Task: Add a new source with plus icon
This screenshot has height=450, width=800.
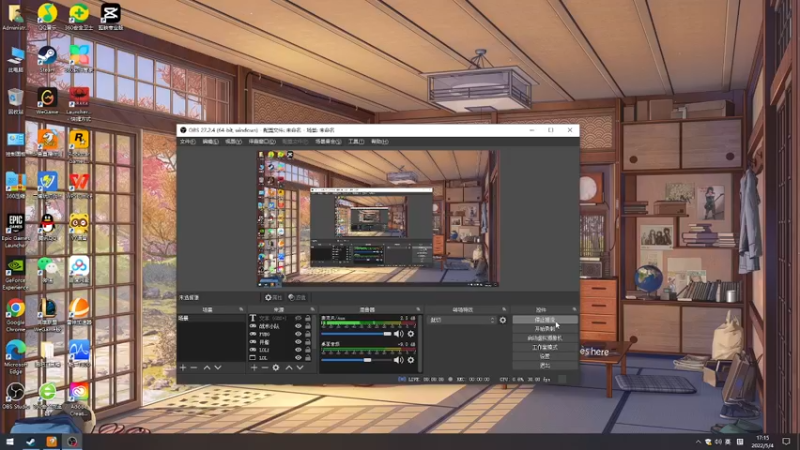Action: click(x=254, y=367)
